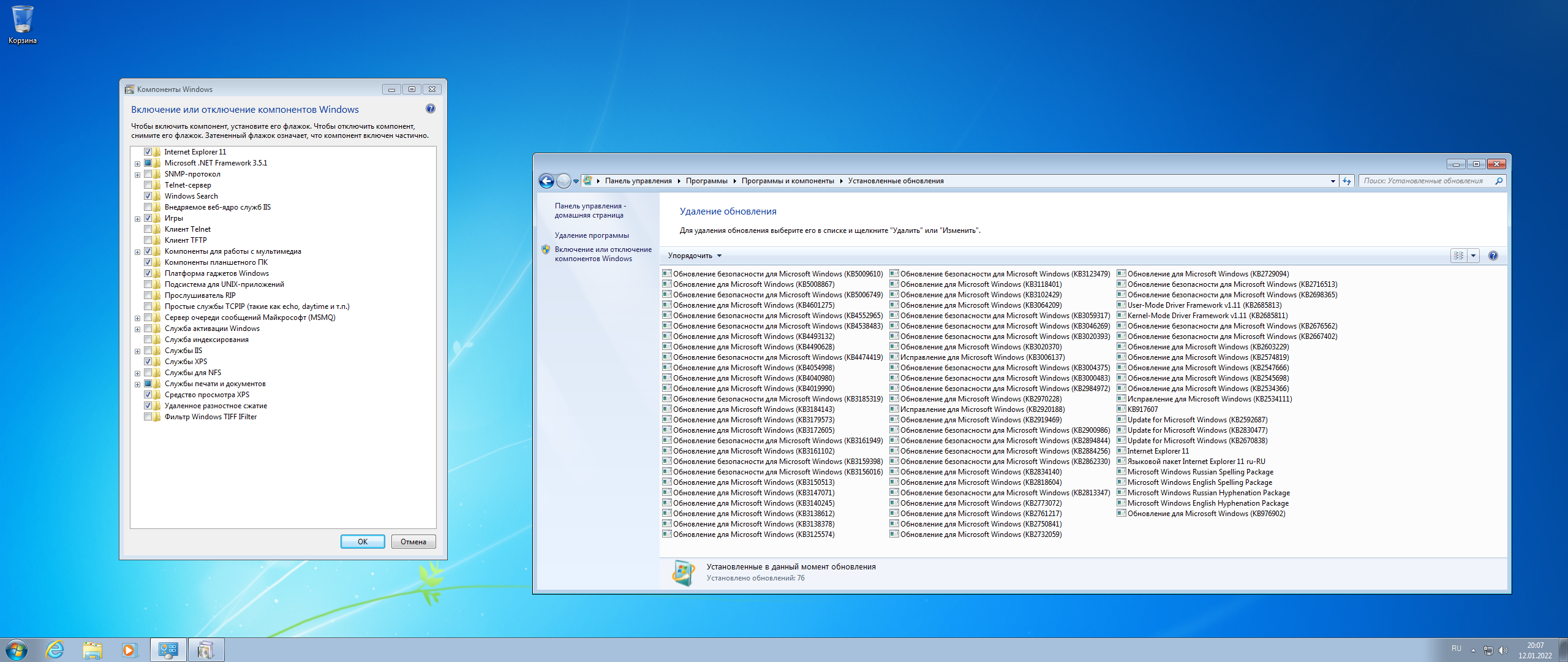This screenshot has height=662, width=1568.
Task: Open network tray icon
Action: pyautogui.click(x=1488, y=650)
